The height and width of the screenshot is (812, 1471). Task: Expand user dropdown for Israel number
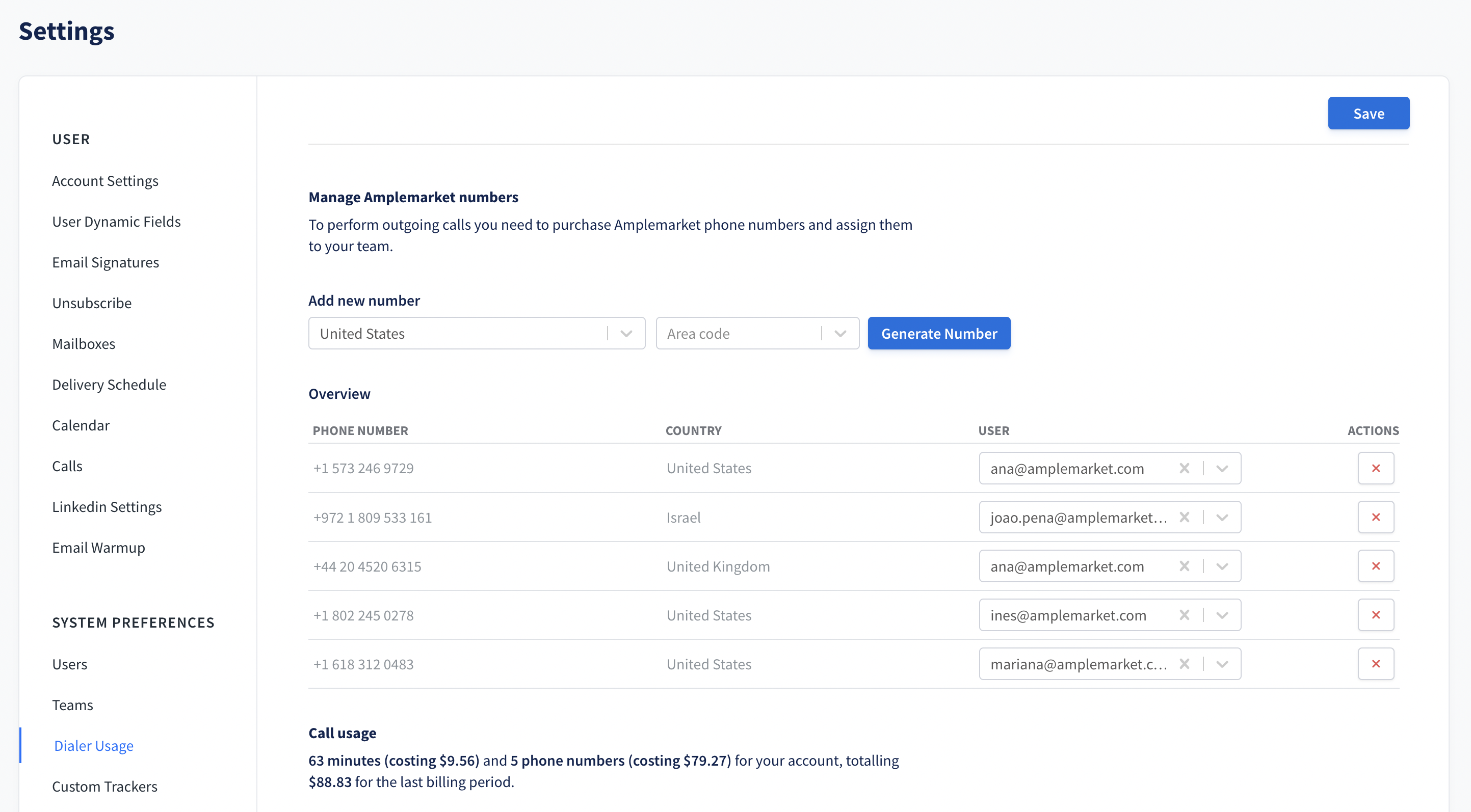pos(1222,518)
